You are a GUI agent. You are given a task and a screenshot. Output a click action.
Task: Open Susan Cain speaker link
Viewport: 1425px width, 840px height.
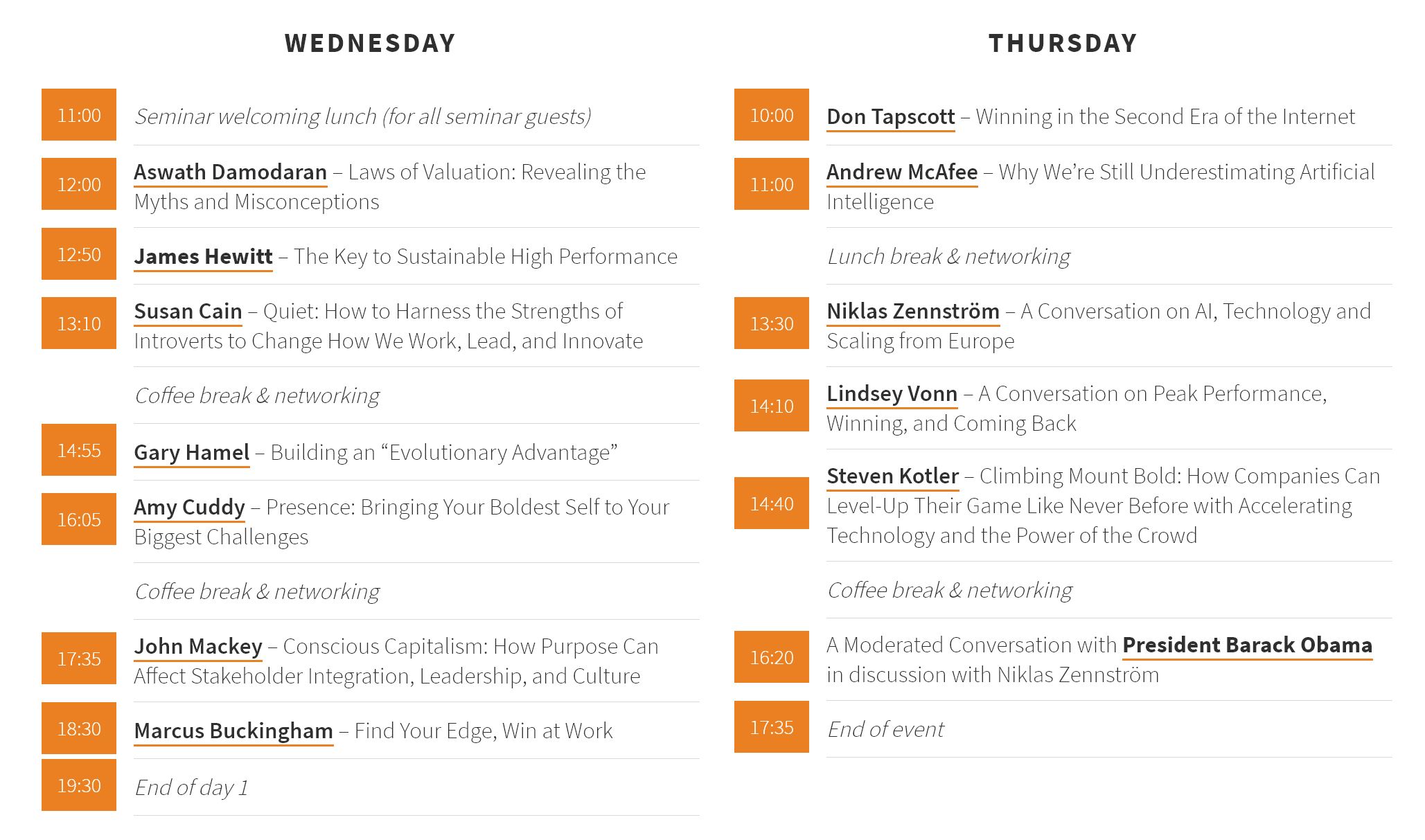pos(188,312)
